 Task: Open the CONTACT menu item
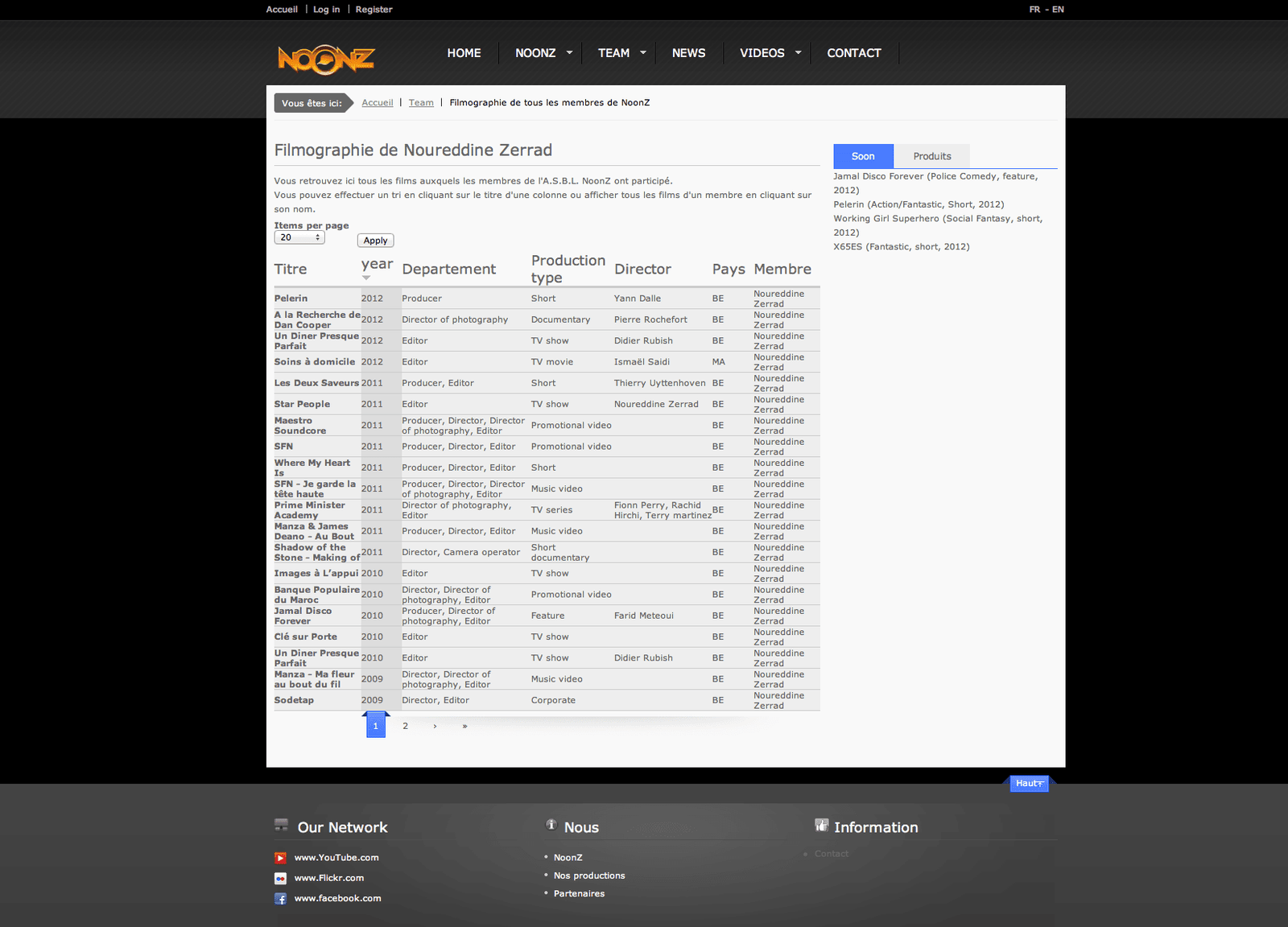tap(853, 53)
